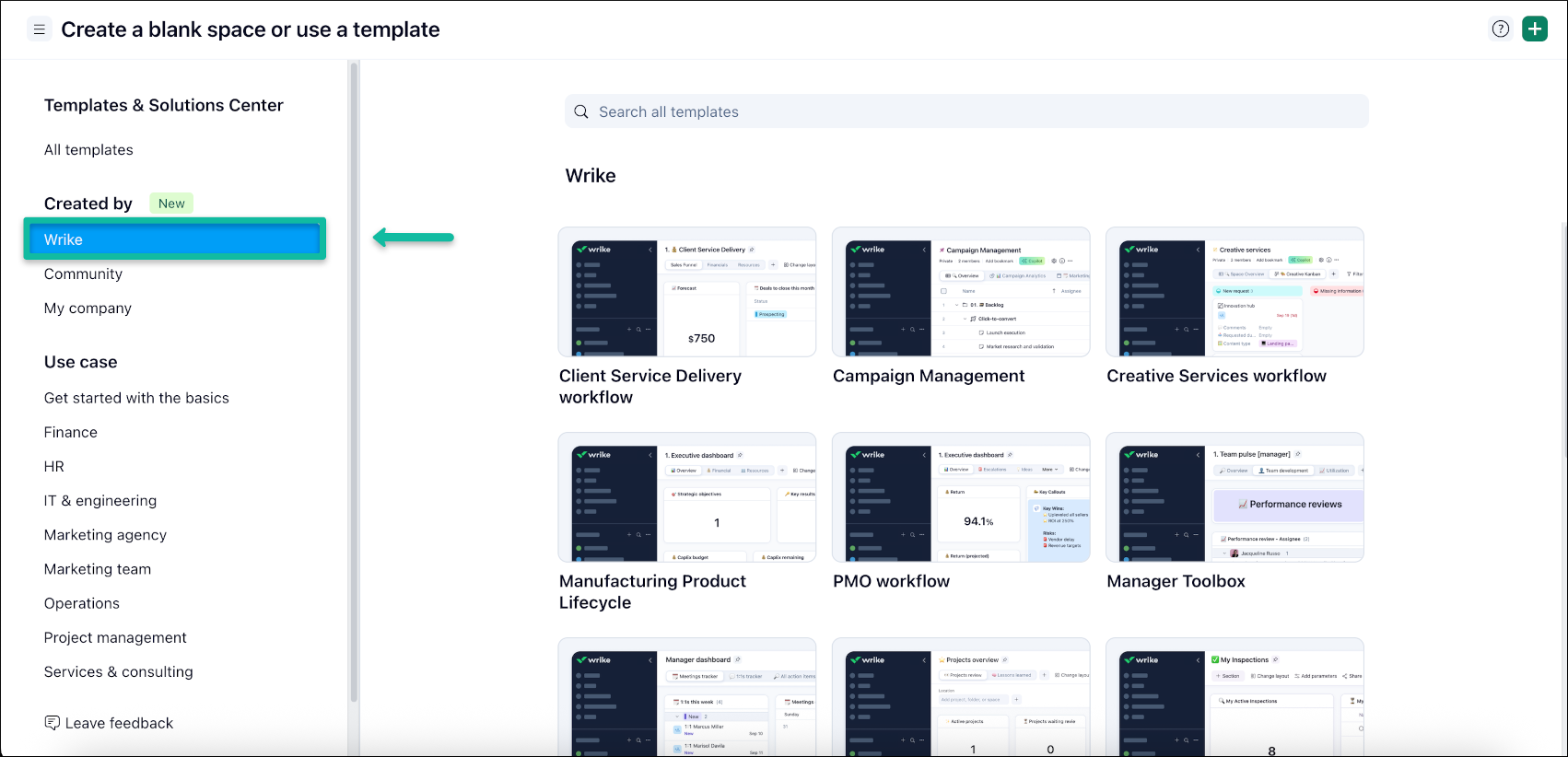Image resolution: width=1568 pixels, height=757 pixels.
Task: Select Community under Created by
Action: pos(83,274)
